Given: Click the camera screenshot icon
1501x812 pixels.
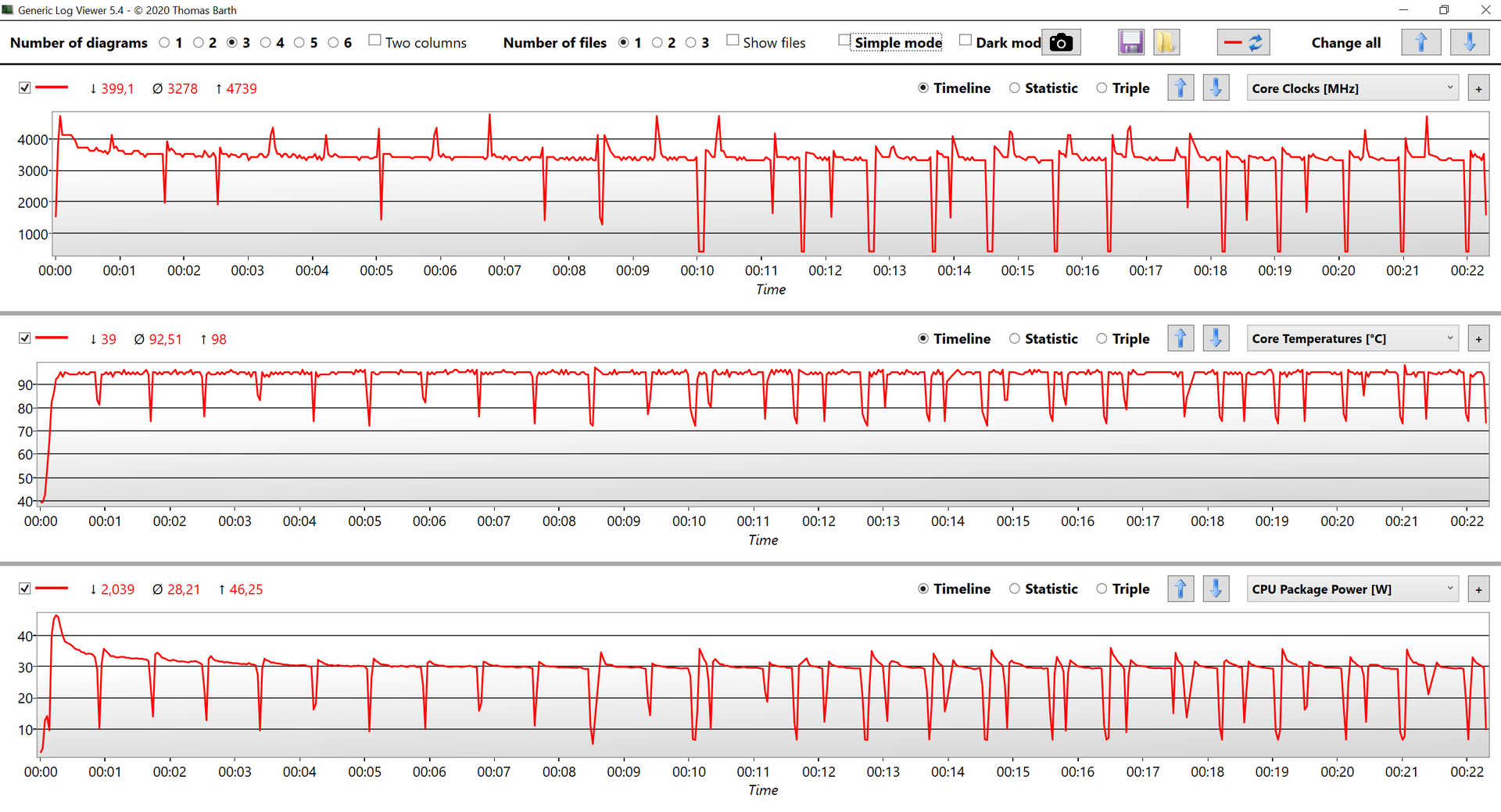Looking at the screenshot, I should [1061, 42].
